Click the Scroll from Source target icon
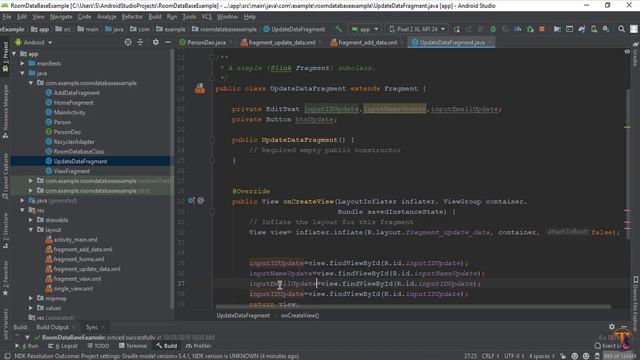This screenshot has width=640, height=360. 128,42
